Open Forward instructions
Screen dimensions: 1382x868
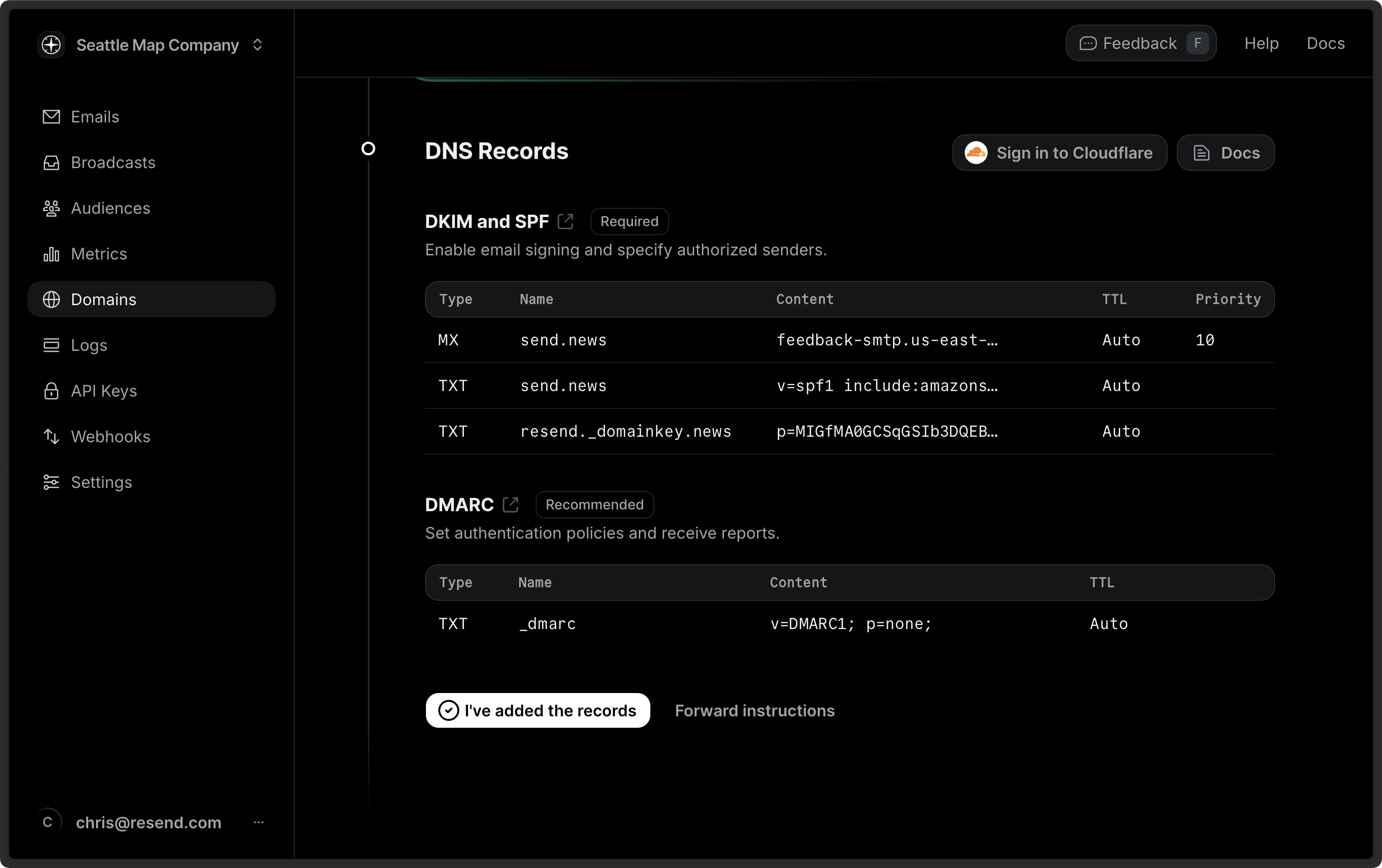point(754,710)
